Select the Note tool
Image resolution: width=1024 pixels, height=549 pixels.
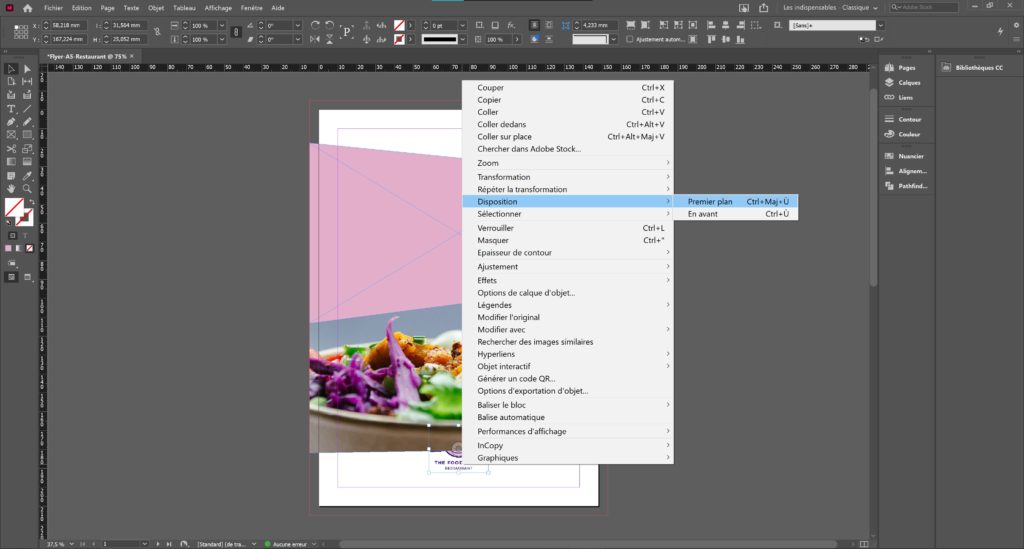[x=11, y=176]
